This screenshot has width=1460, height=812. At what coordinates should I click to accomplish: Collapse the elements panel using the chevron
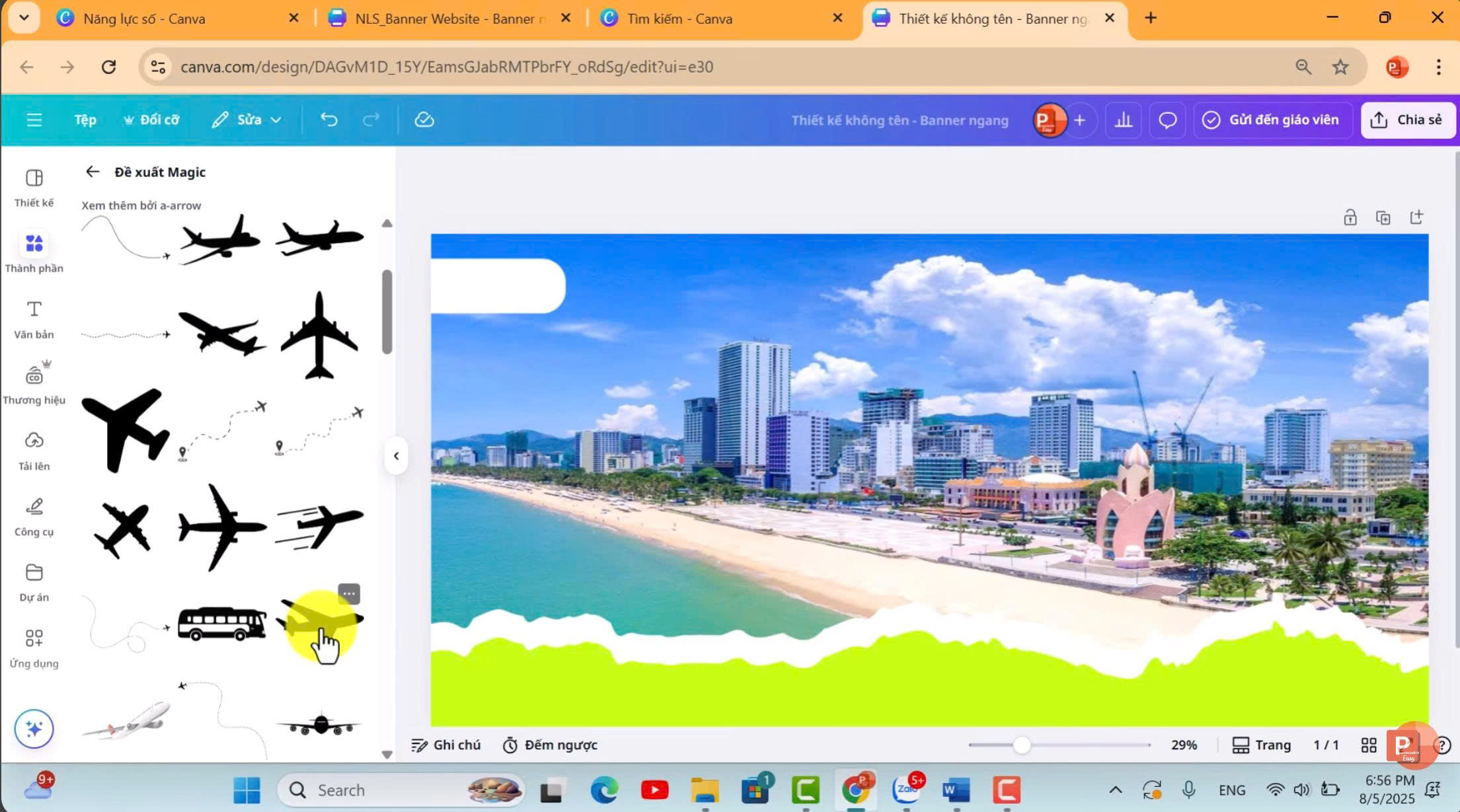point(397,455)
